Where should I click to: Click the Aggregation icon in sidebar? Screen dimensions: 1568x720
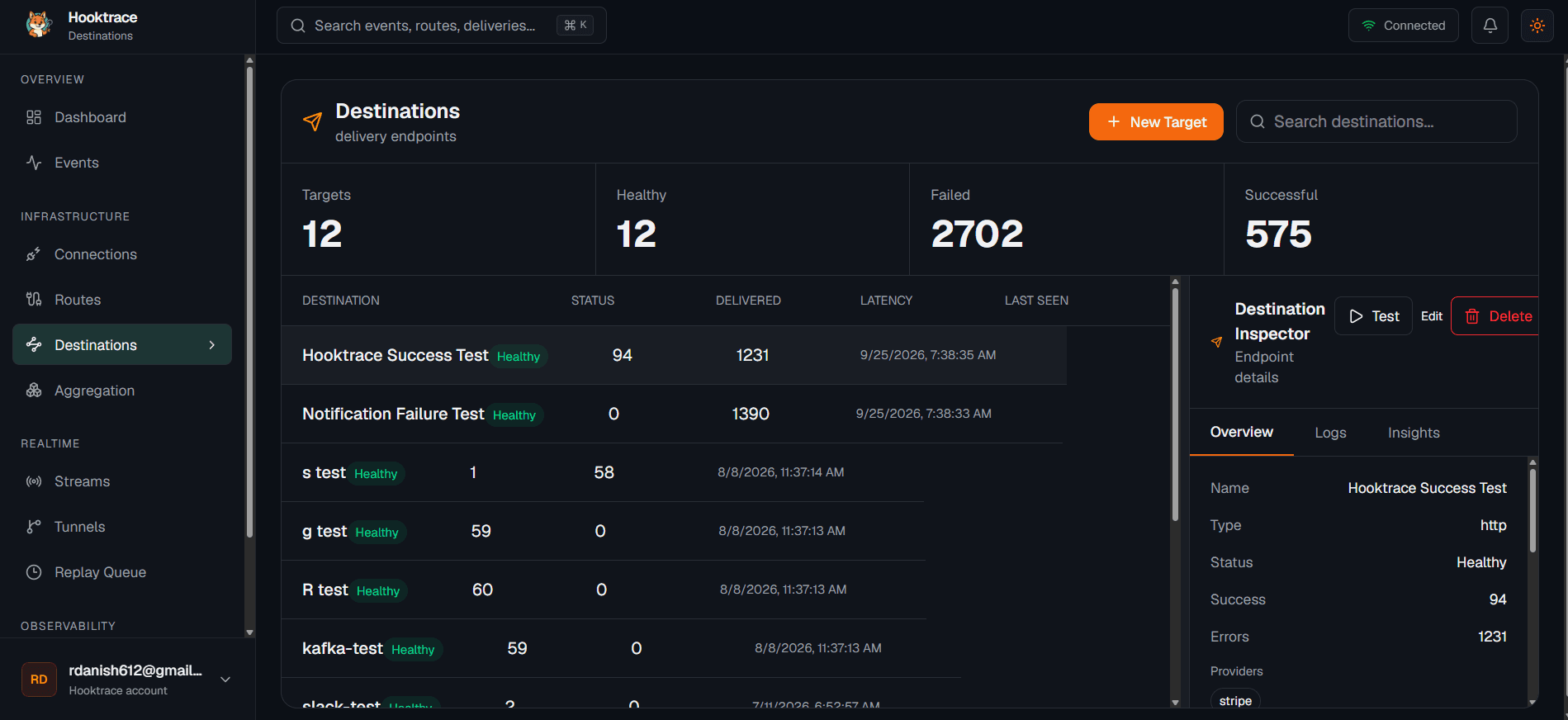point(34,391)
